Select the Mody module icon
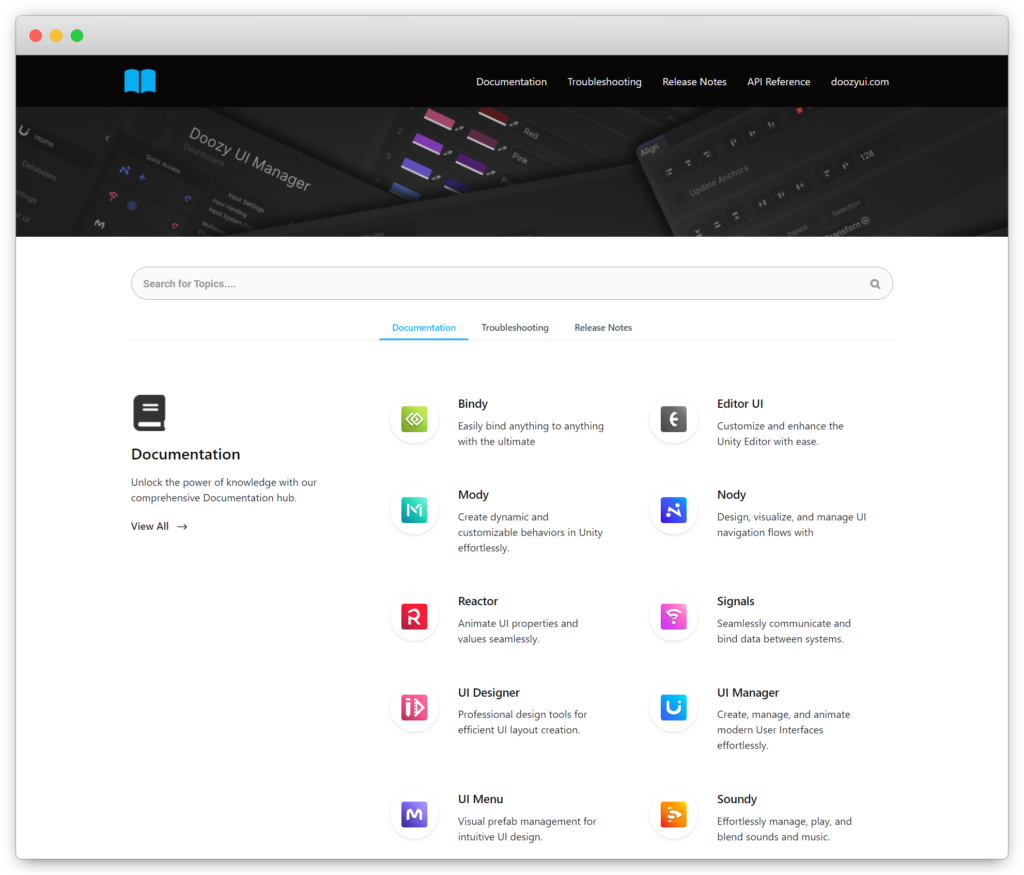 [x=414, y=510]
